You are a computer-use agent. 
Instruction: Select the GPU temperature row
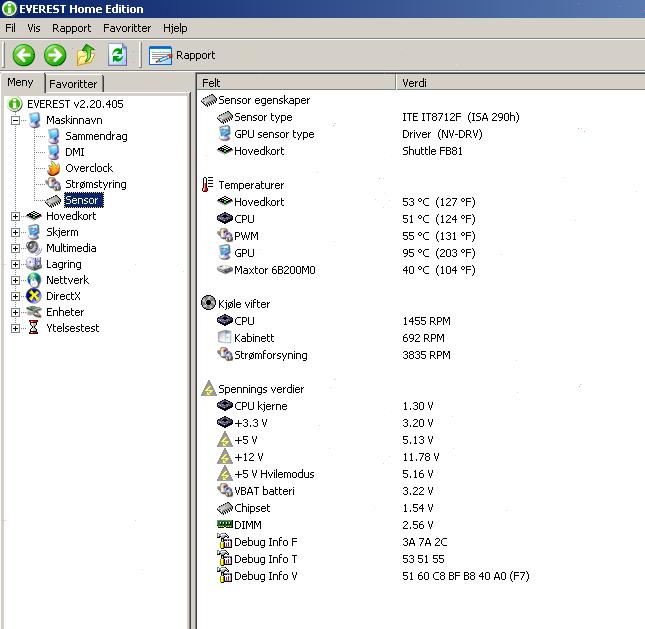pyautogui.click(x=243, y=253)
